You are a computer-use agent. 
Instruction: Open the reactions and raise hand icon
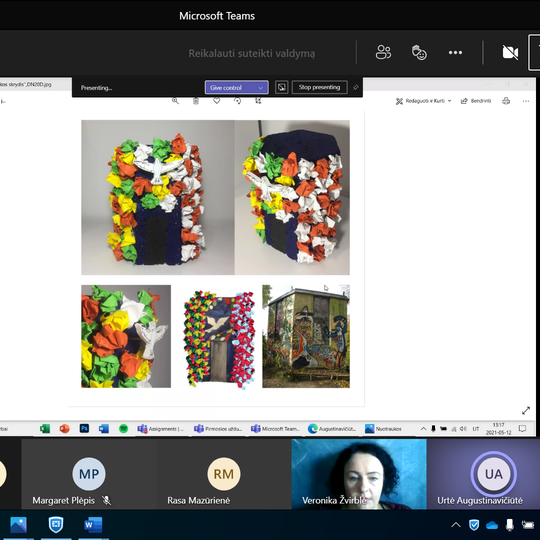[x=419, y=53]
